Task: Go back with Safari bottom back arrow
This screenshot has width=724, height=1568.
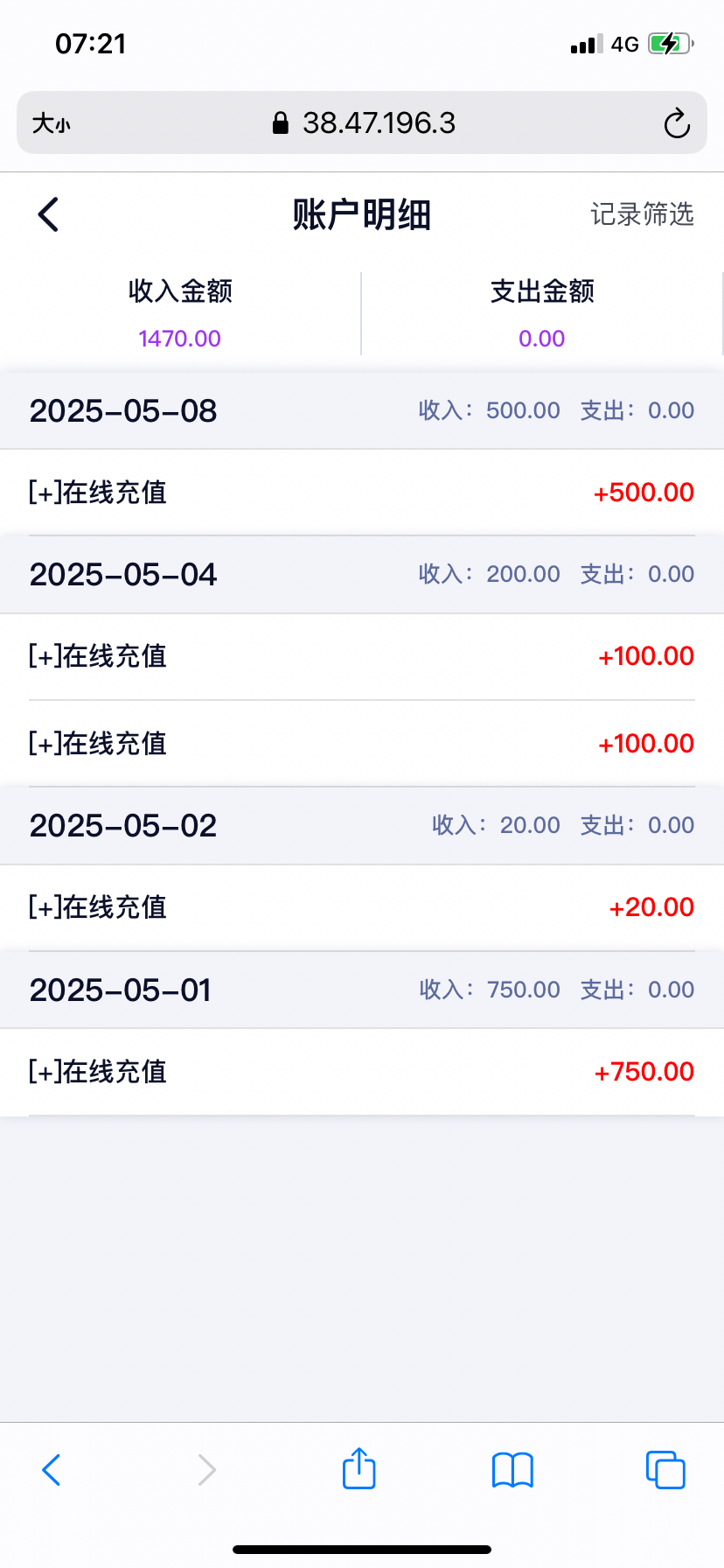Action: pos(52,1470)
